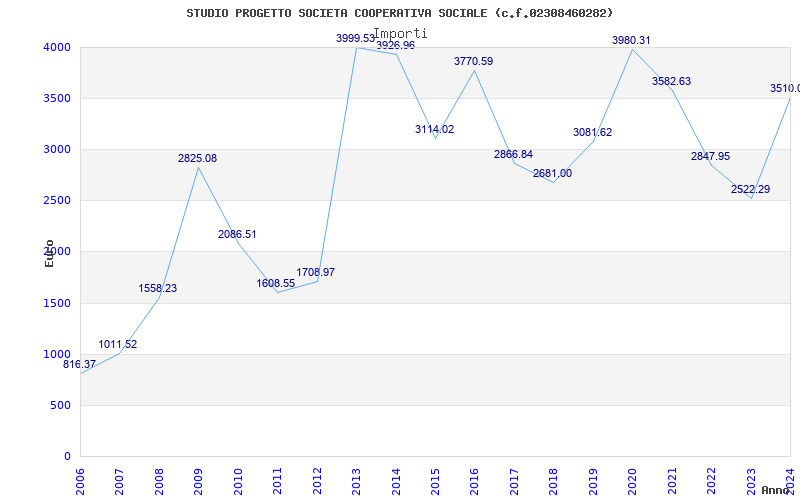Select the data label 1608.55
The width and height of the screenshot is (800, 500).
(276, 284)
